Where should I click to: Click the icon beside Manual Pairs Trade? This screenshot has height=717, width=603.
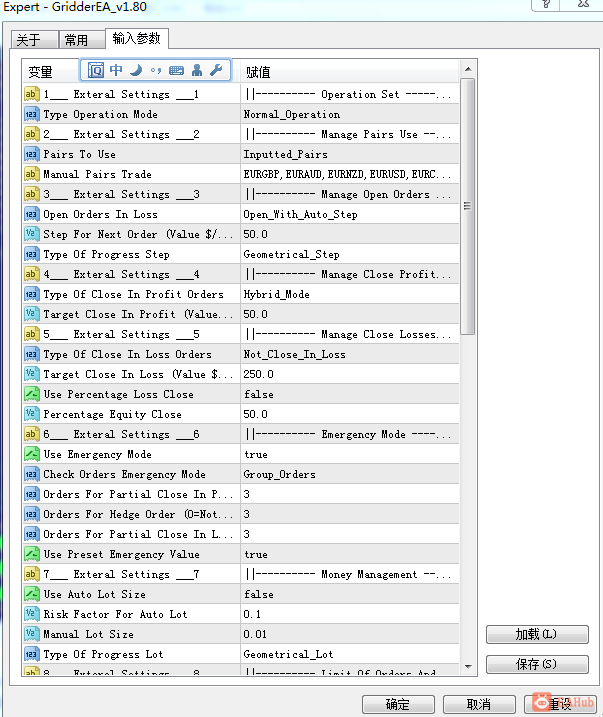click(32, 174)
